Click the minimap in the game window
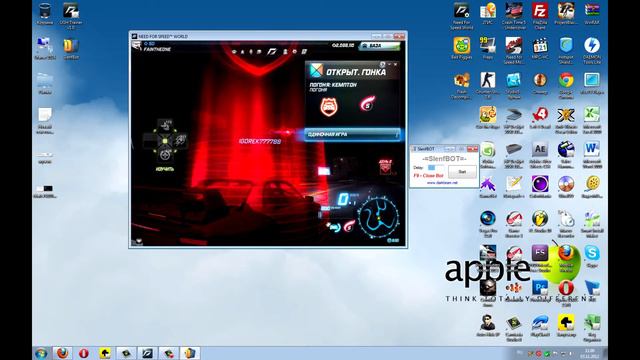Image resolution: width=640 pixels, height=360 pixels. click(378, 217)
